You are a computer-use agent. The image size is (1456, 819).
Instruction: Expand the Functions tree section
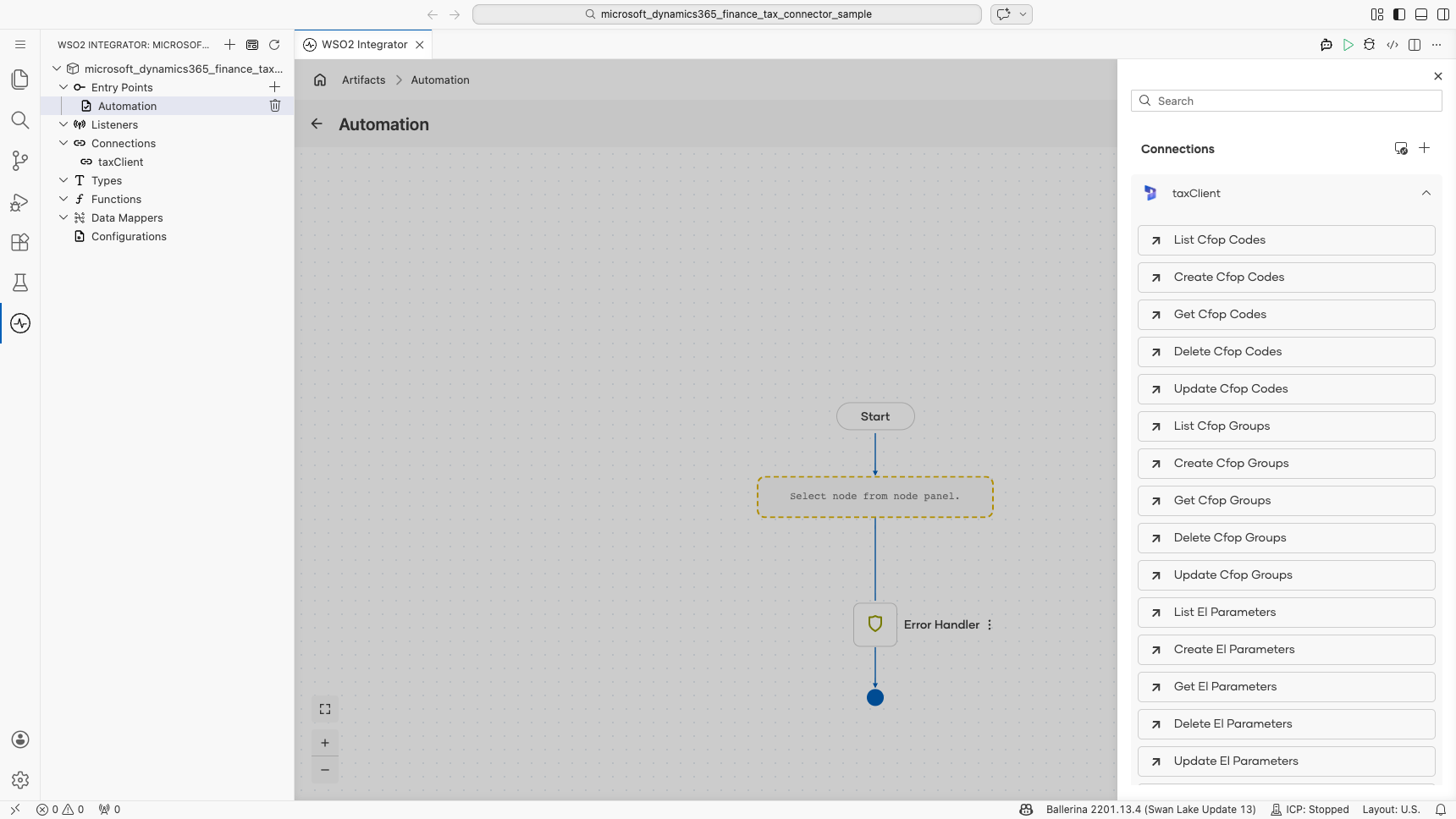coord(63,199)
